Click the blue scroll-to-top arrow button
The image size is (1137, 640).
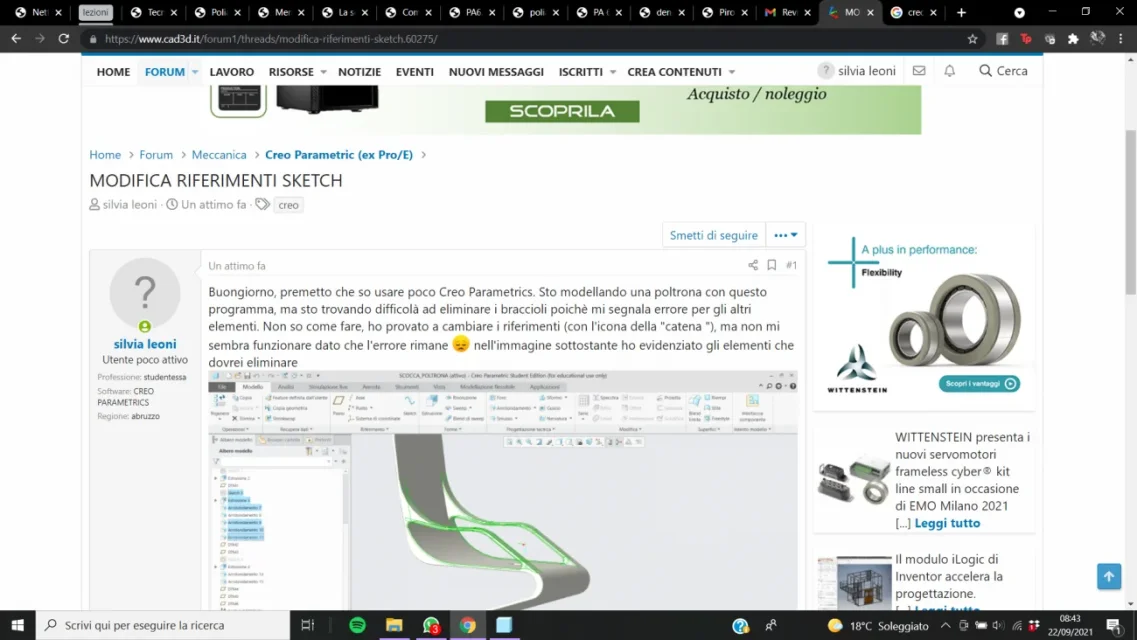1109,576
